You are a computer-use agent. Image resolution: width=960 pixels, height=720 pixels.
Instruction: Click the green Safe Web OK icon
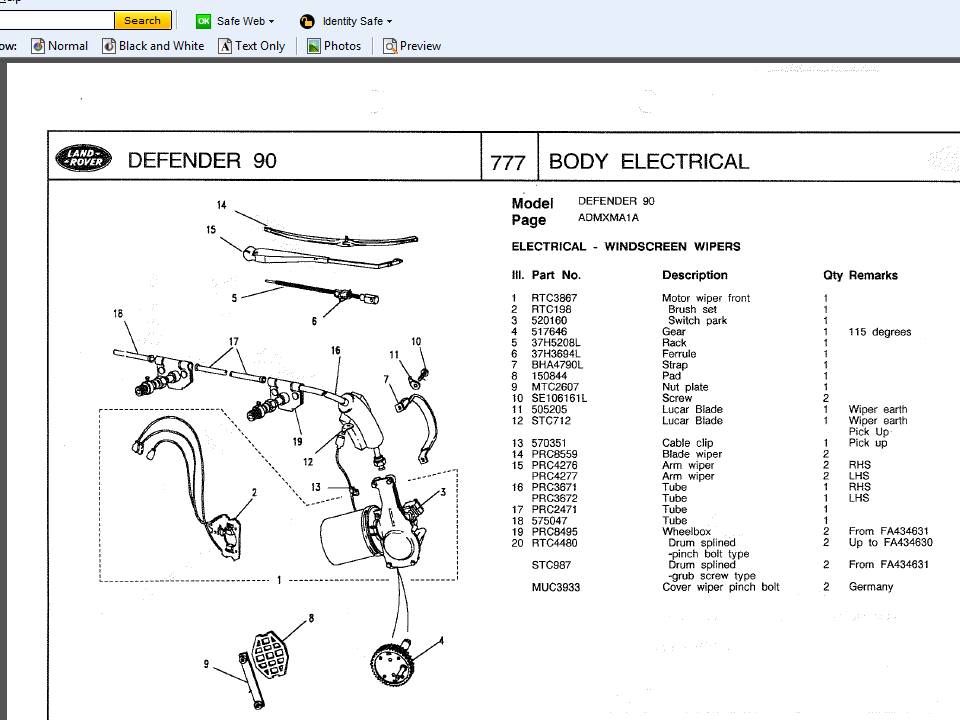203,21
